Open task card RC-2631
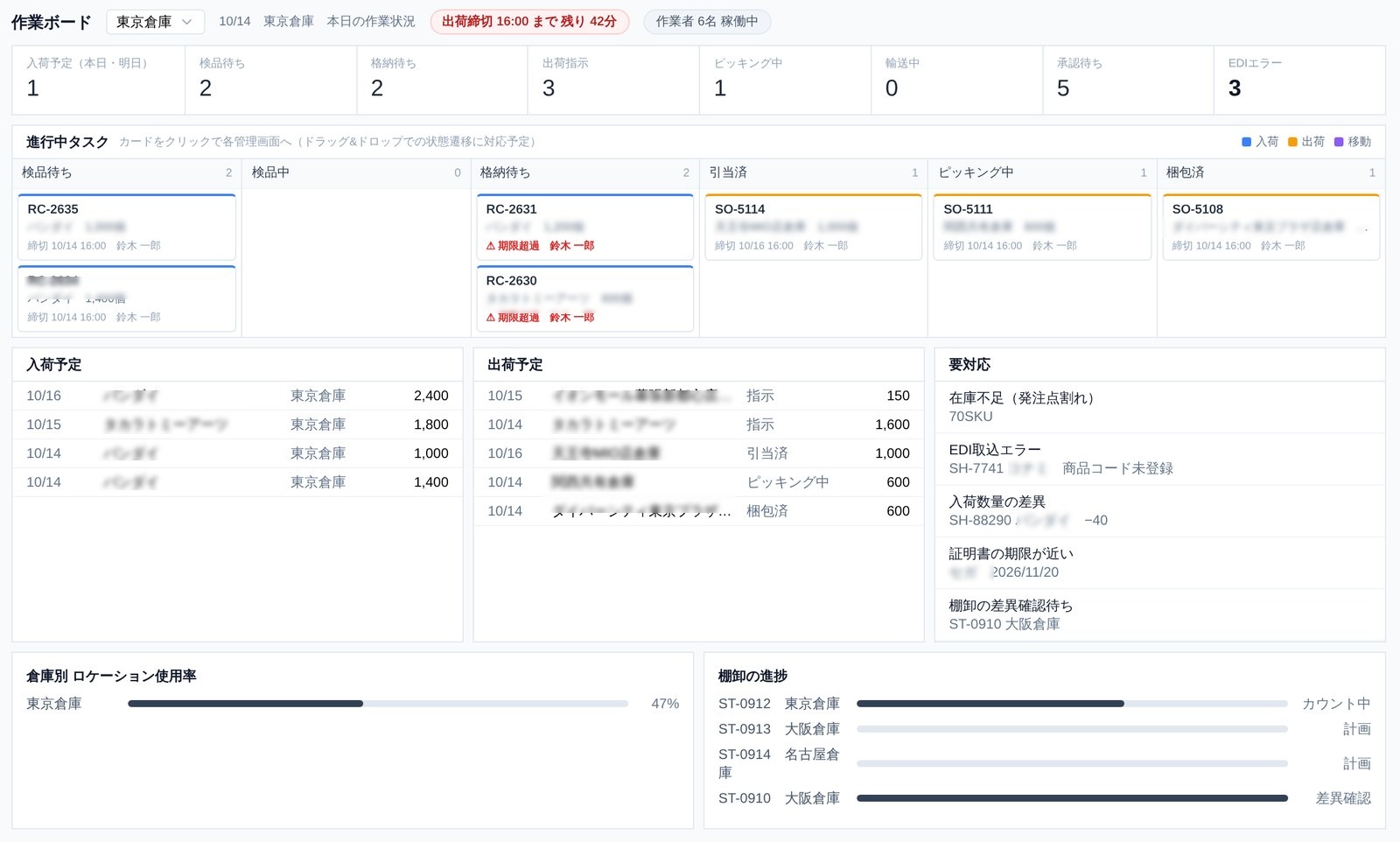The width and height of the screenshot is (1400, 842). click(585, 227)
